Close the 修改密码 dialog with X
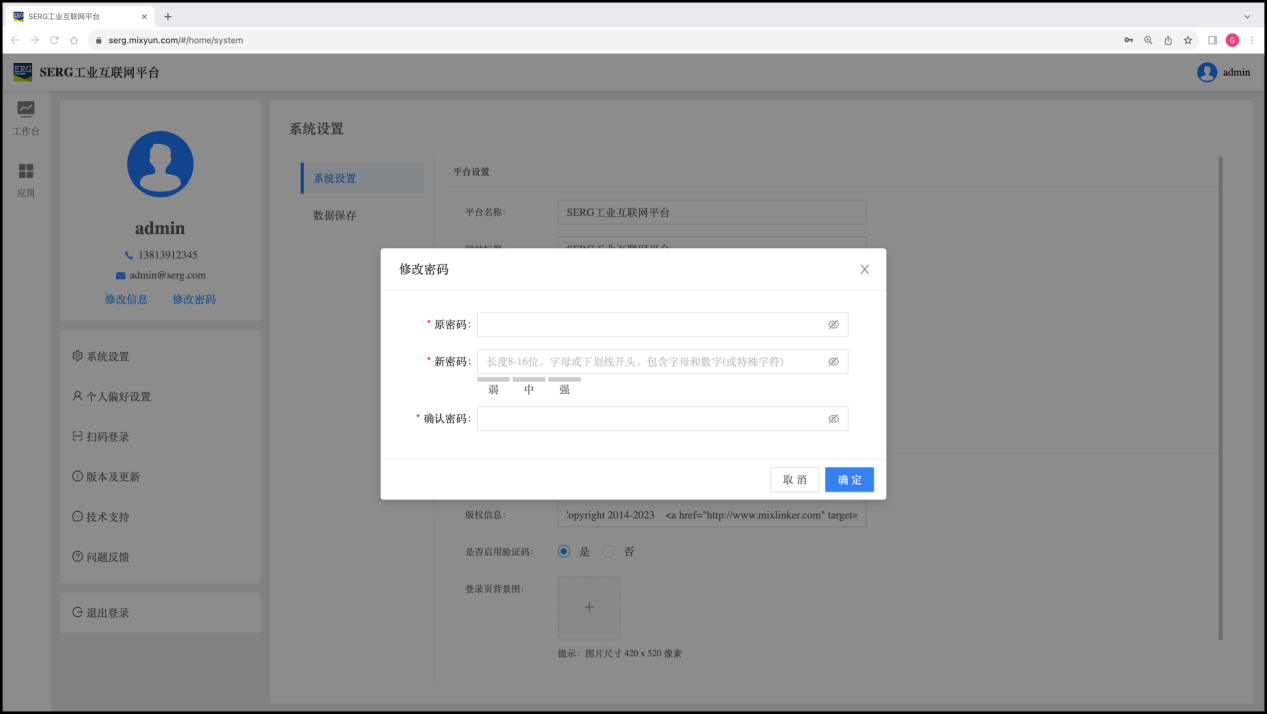This screenshot has height=714, width=1267. (864, 269)
